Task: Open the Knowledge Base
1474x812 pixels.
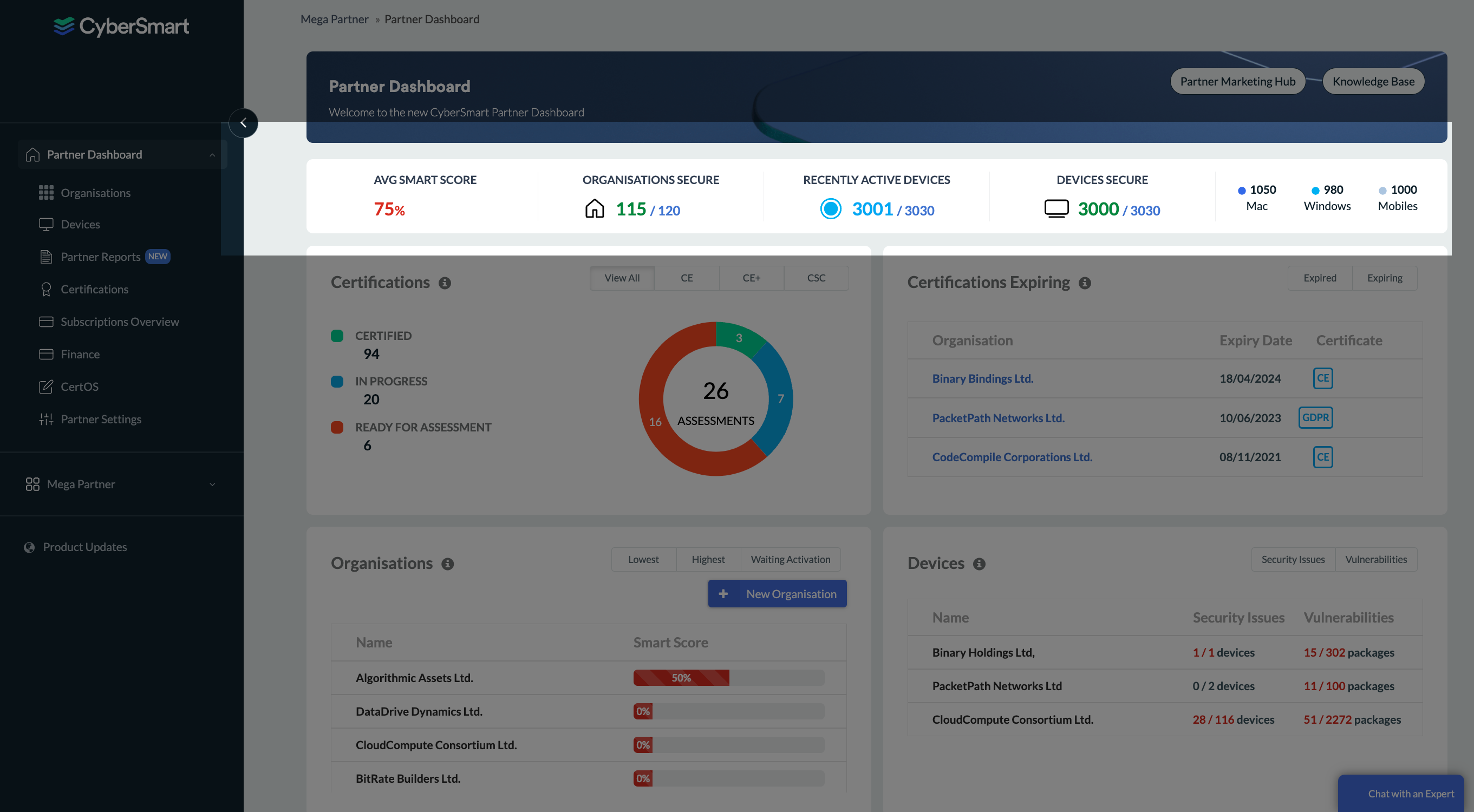Action: tap(1373, 81)
